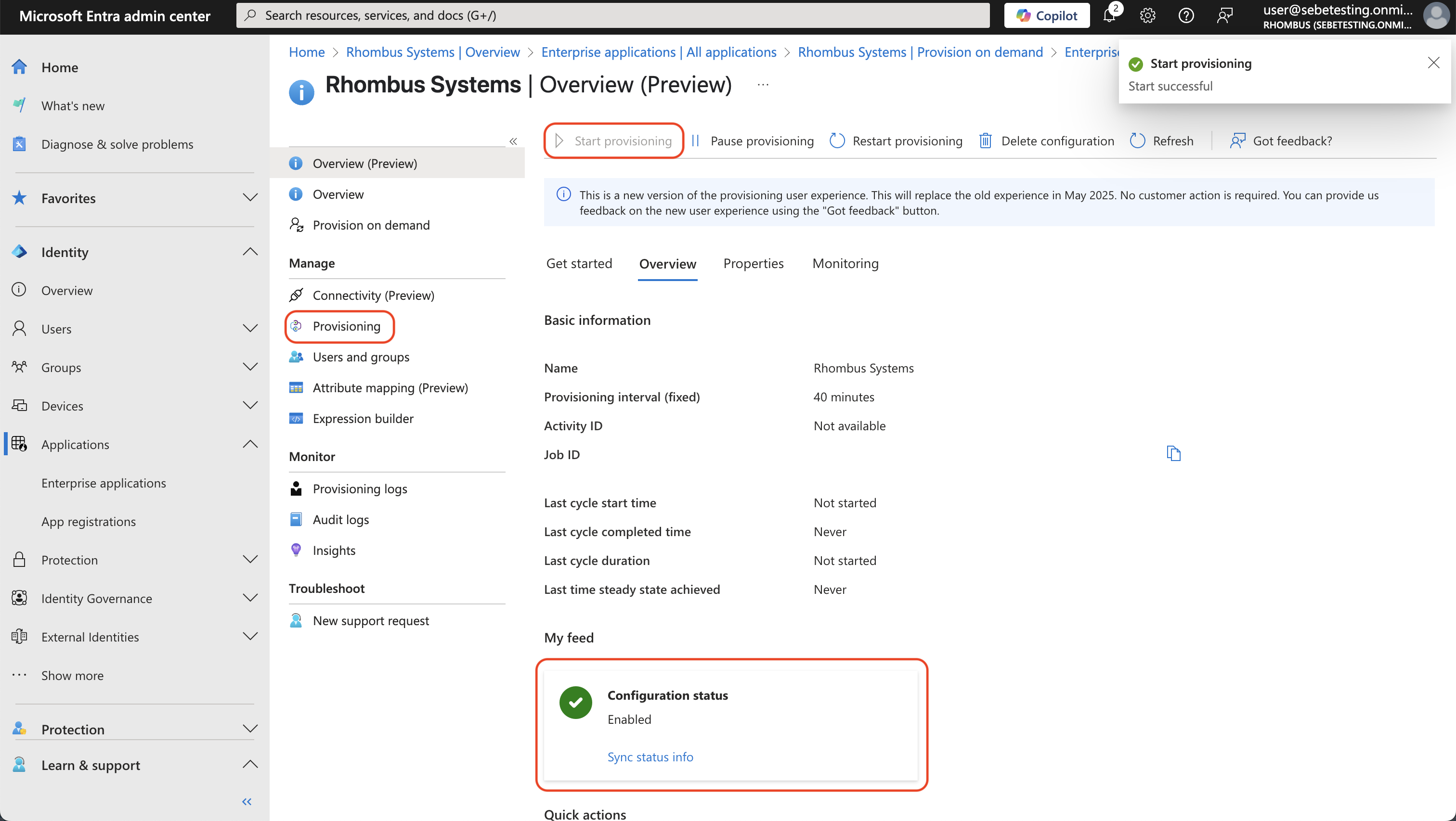Click the Delete configuration trash icon
The height and width of the screenshot is (821, 1456).
tap(985, 141)
